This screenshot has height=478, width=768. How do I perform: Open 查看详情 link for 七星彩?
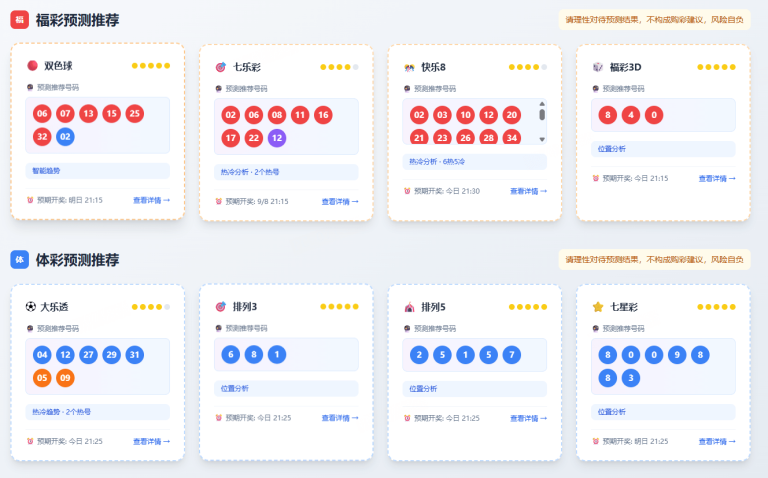pyautogui.click(x=717, y=441)
